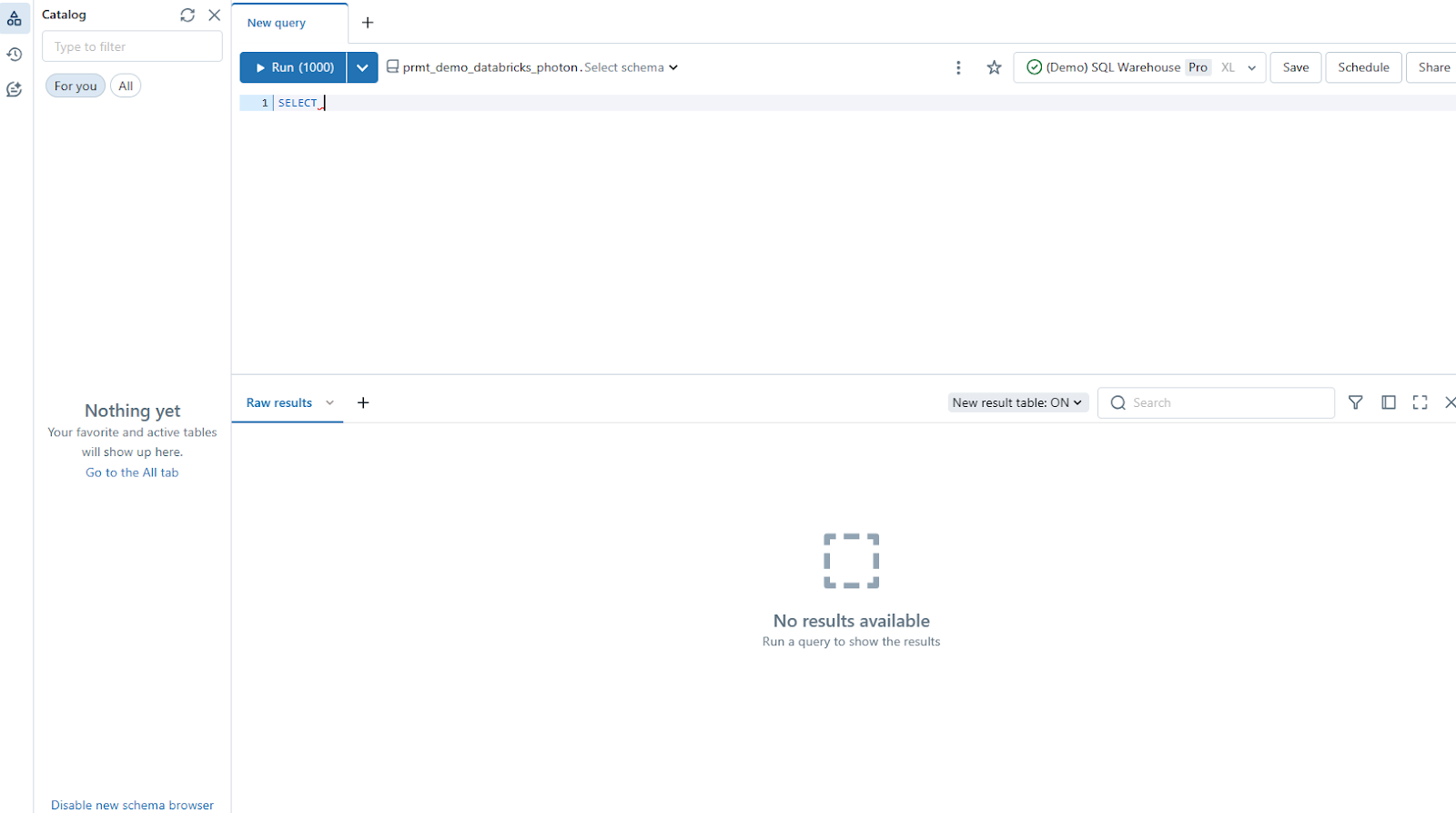The height and width of the screenshot is (813, 1456).
Task: Expand results to full screen
Action: coord(1420,402)
